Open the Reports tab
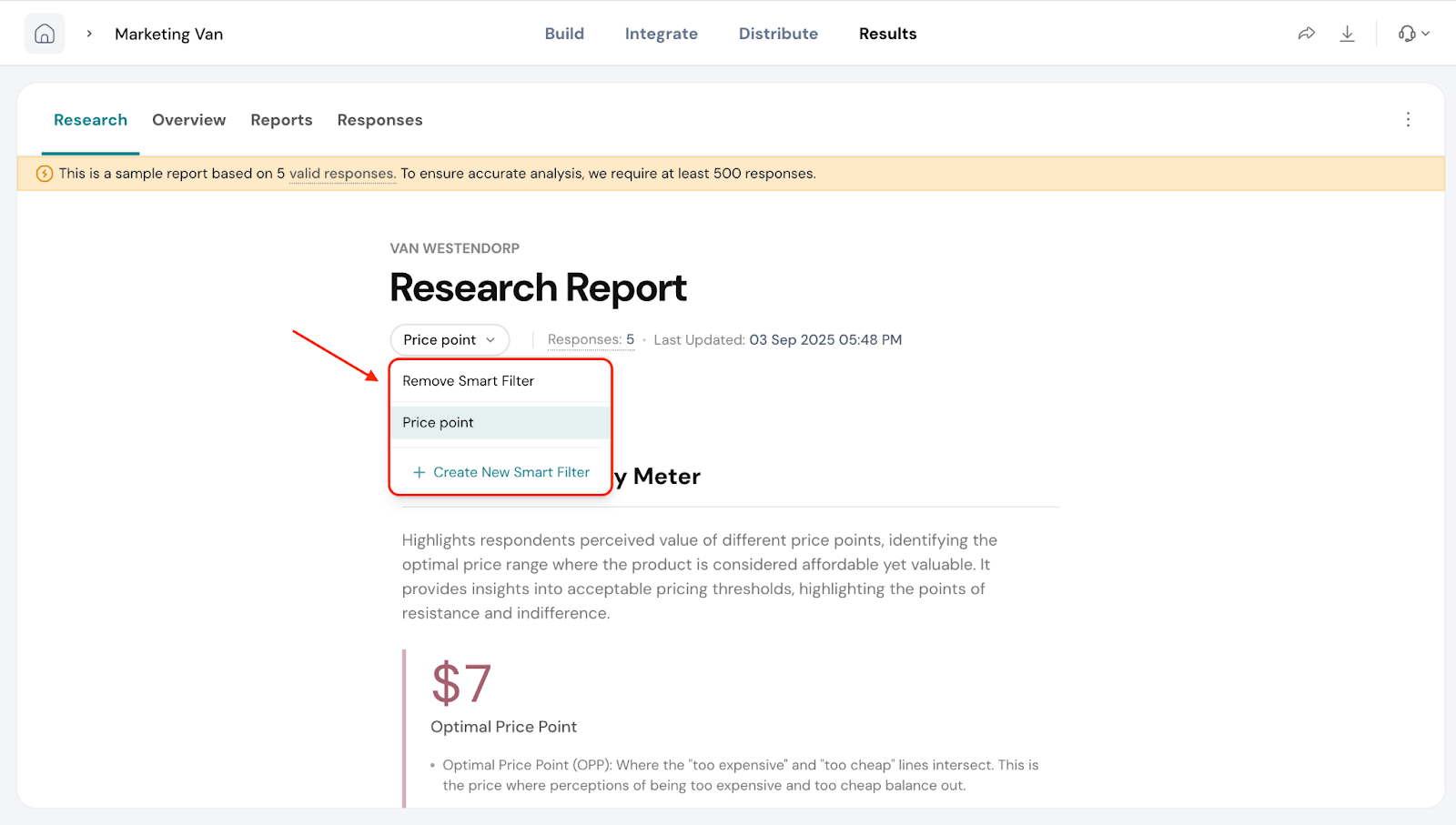The image size is (1456, 825). pos(281,120)
